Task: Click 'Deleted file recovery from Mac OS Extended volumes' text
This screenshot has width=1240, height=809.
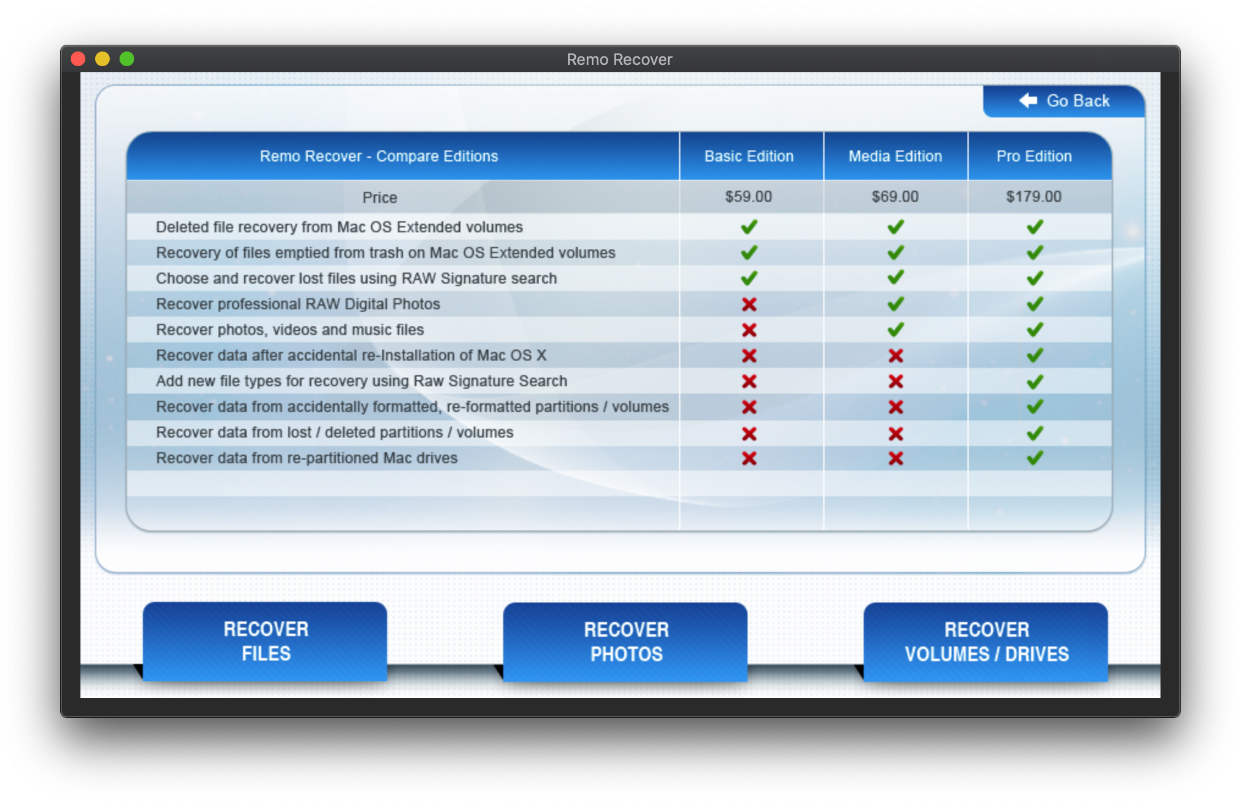Action: [339, 227]
